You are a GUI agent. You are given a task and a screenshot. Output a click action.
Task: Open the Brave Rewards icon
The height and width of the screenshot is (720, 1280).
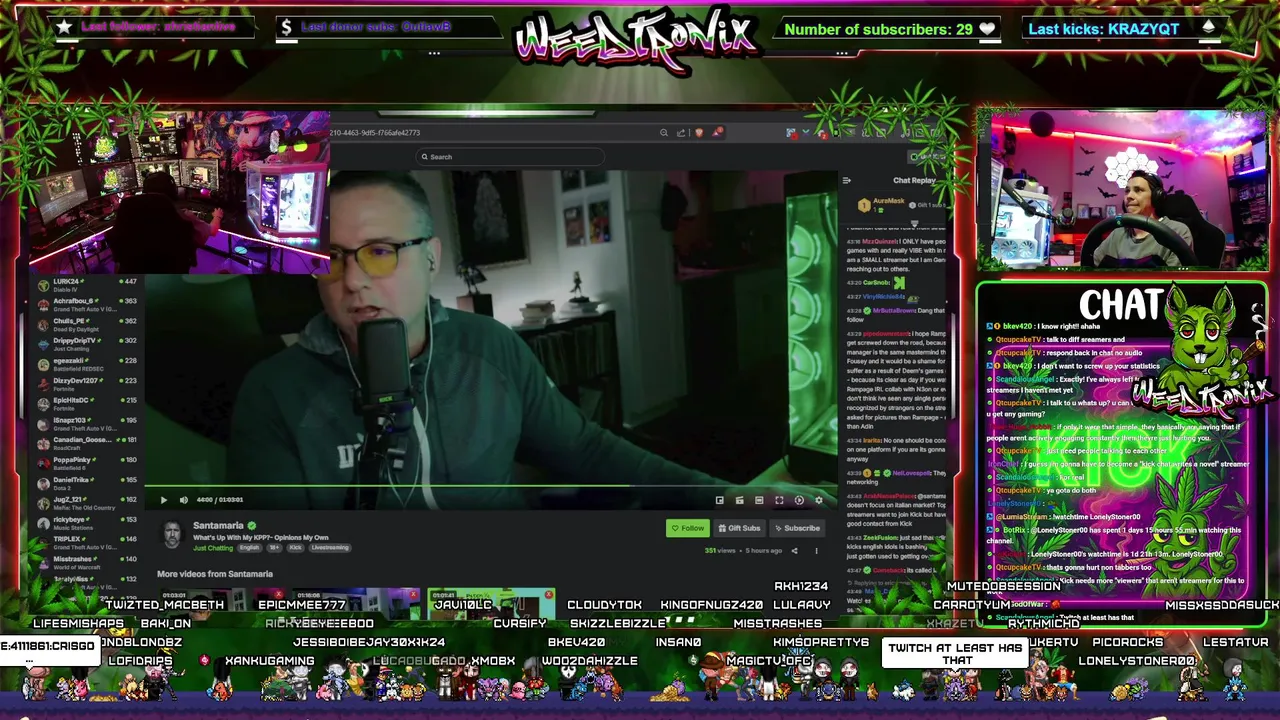(x=717, y=133)
